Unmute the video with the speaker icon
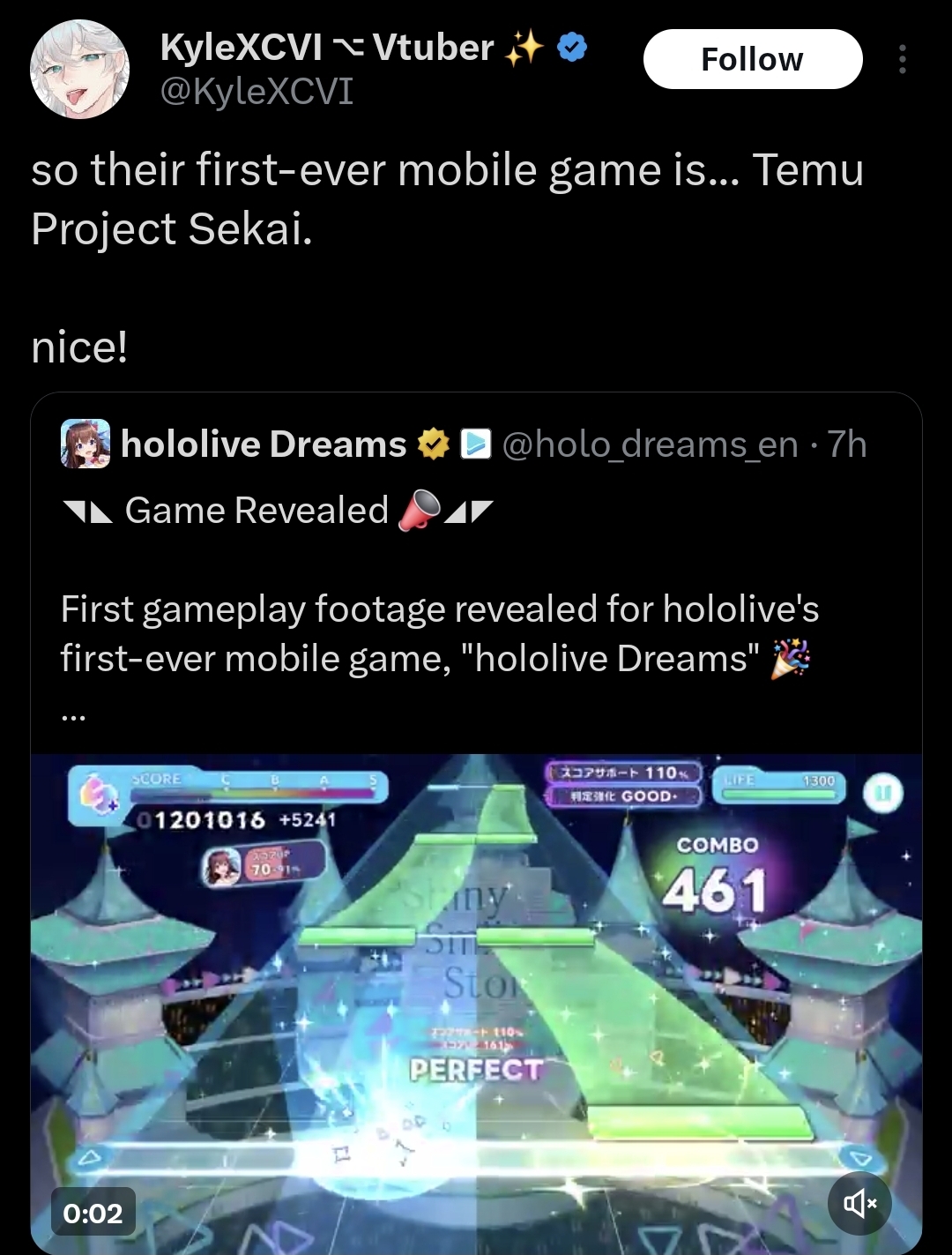952x1255 pixels. 859,1203
